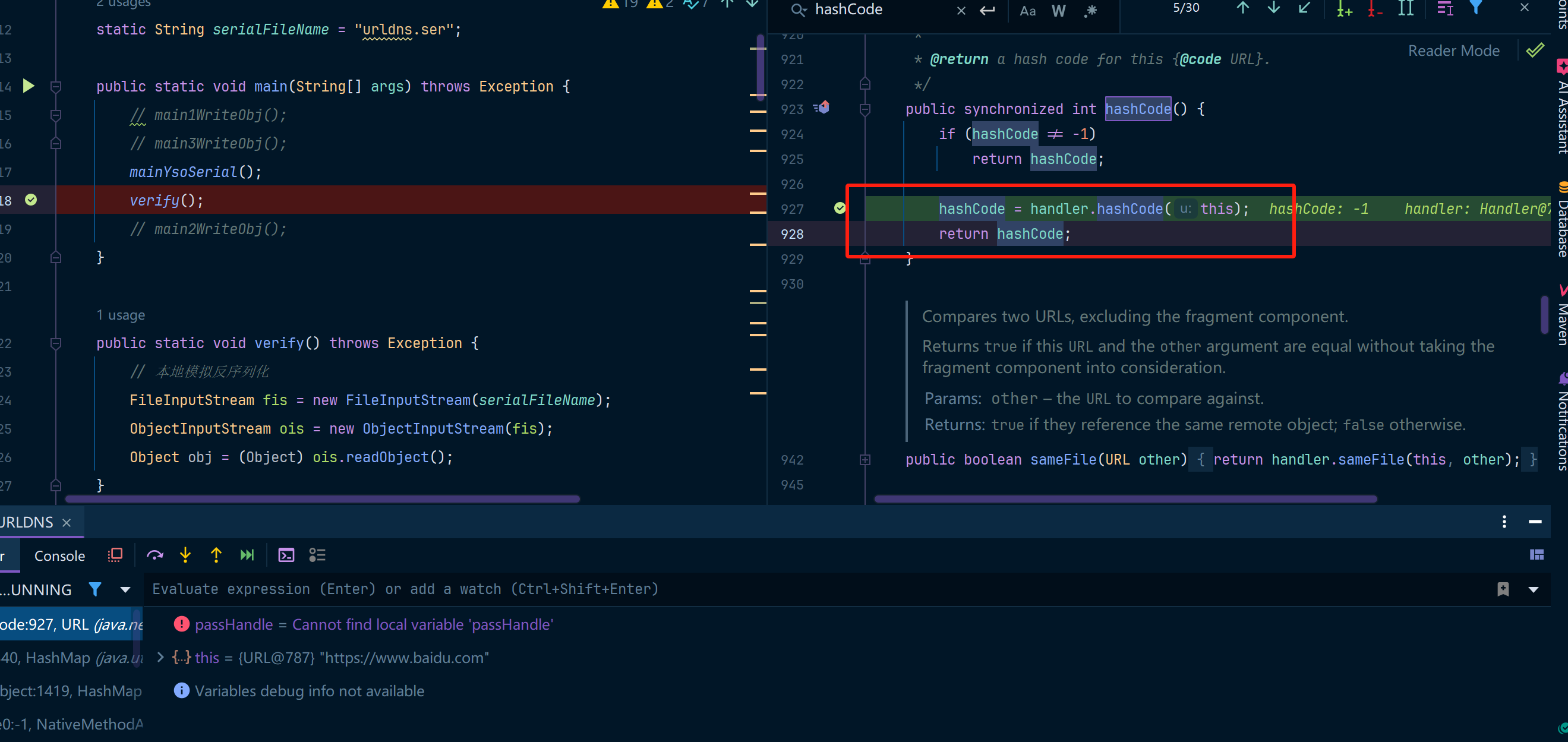Go to previous hashCode occurrence
The image size is (1568, 742).
point(1242,8)
